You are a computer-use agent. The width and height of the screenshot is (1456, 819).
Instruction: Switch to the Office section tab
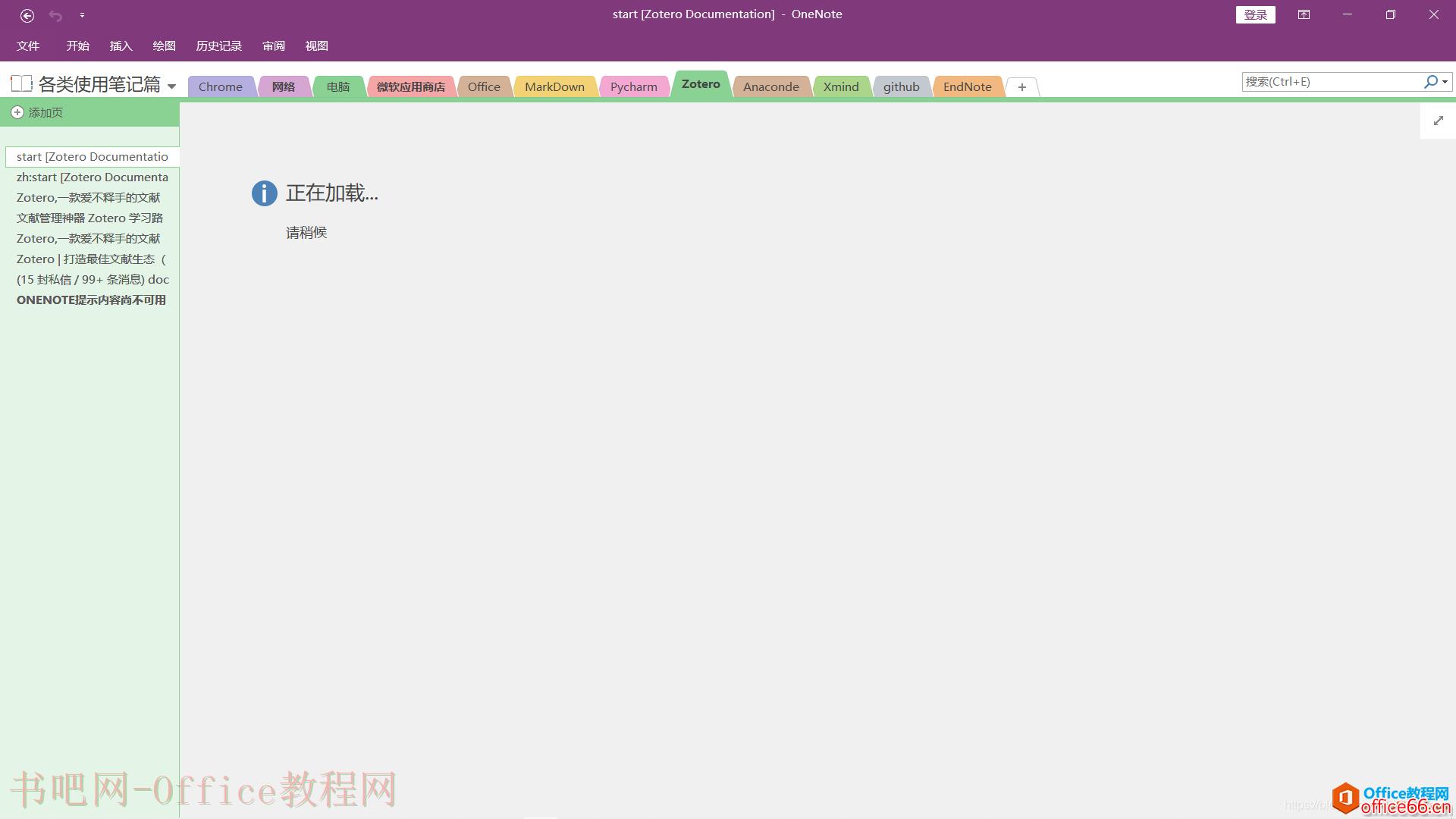(484, 86)
